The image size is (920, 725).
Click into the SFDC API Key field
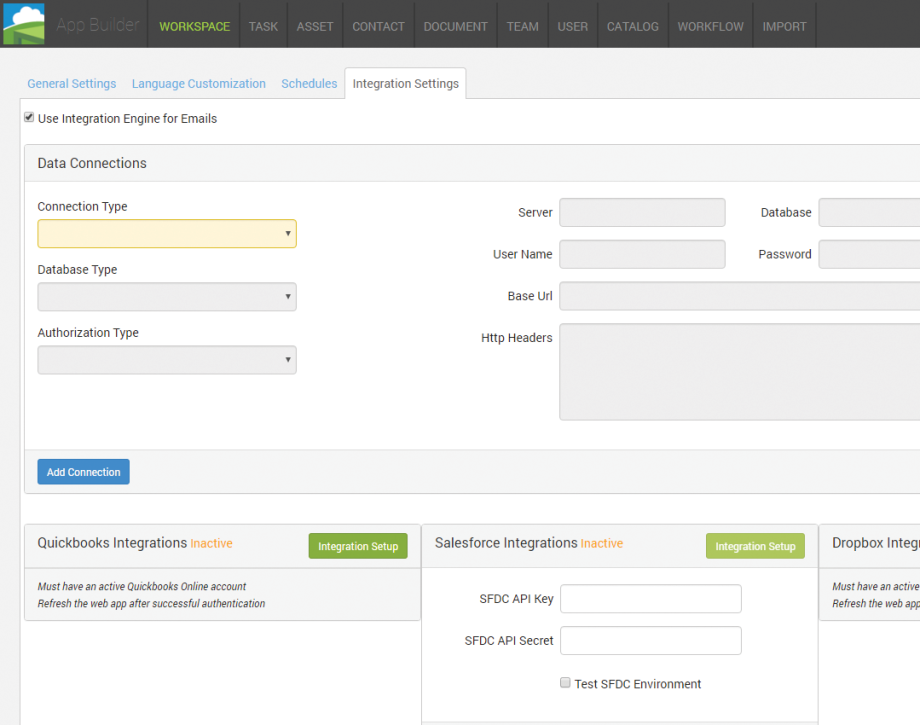[650, 598]
